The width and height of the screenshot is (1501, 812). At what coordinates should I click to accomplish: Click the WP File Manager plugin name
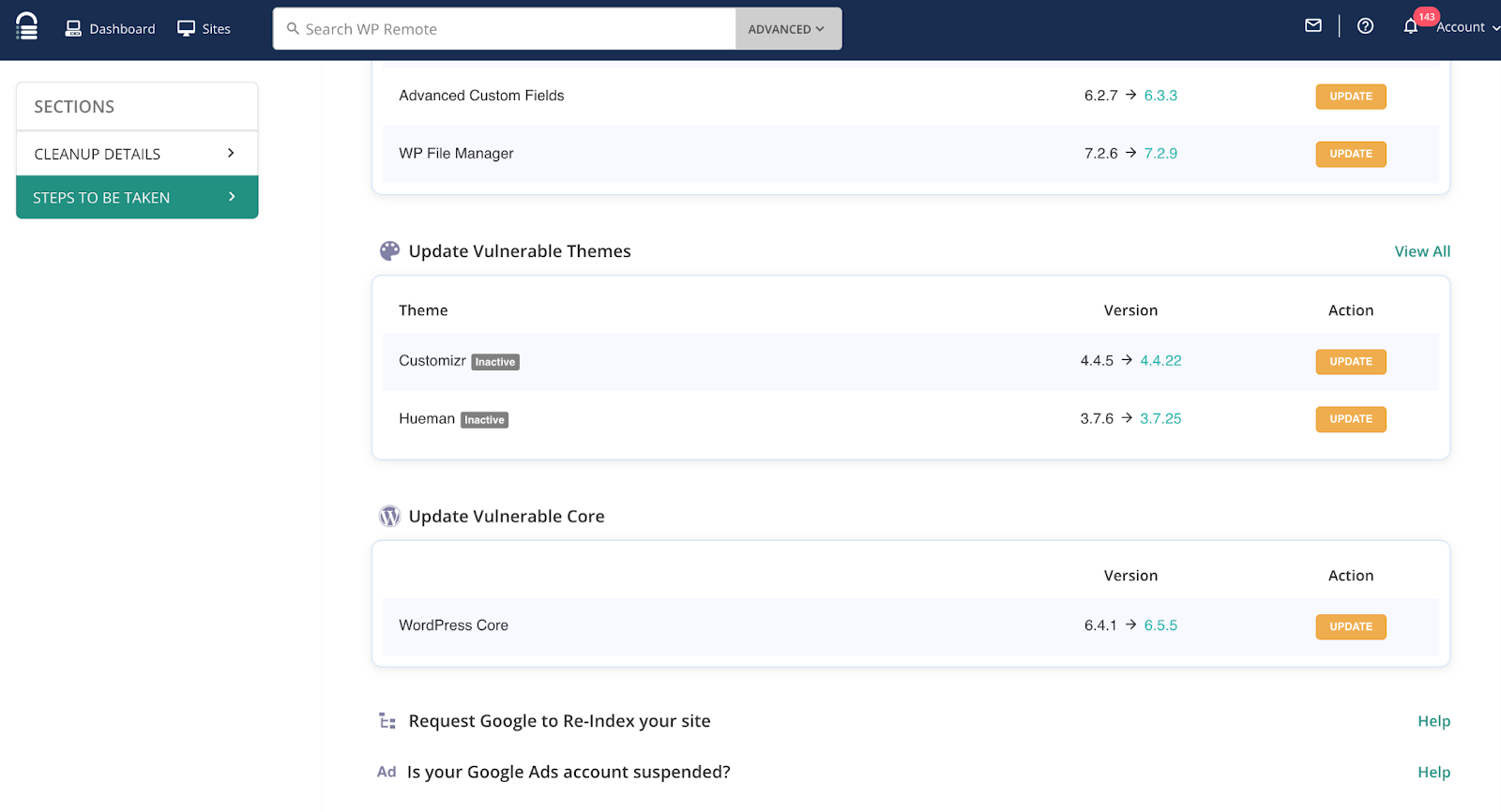coord(456,154)
